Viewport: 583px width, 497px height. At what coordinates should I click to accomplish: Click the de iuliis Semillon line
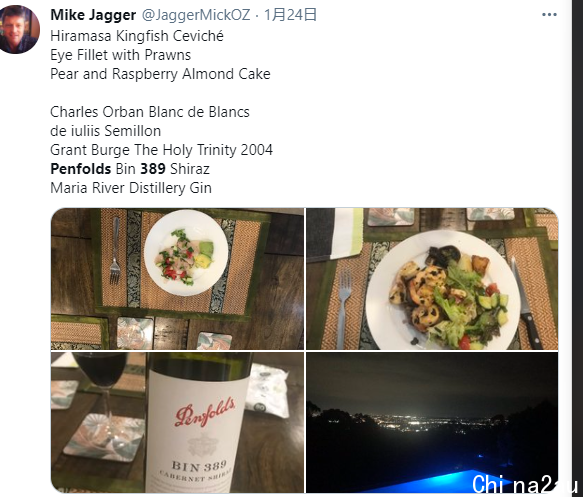(x=106, y=131)
